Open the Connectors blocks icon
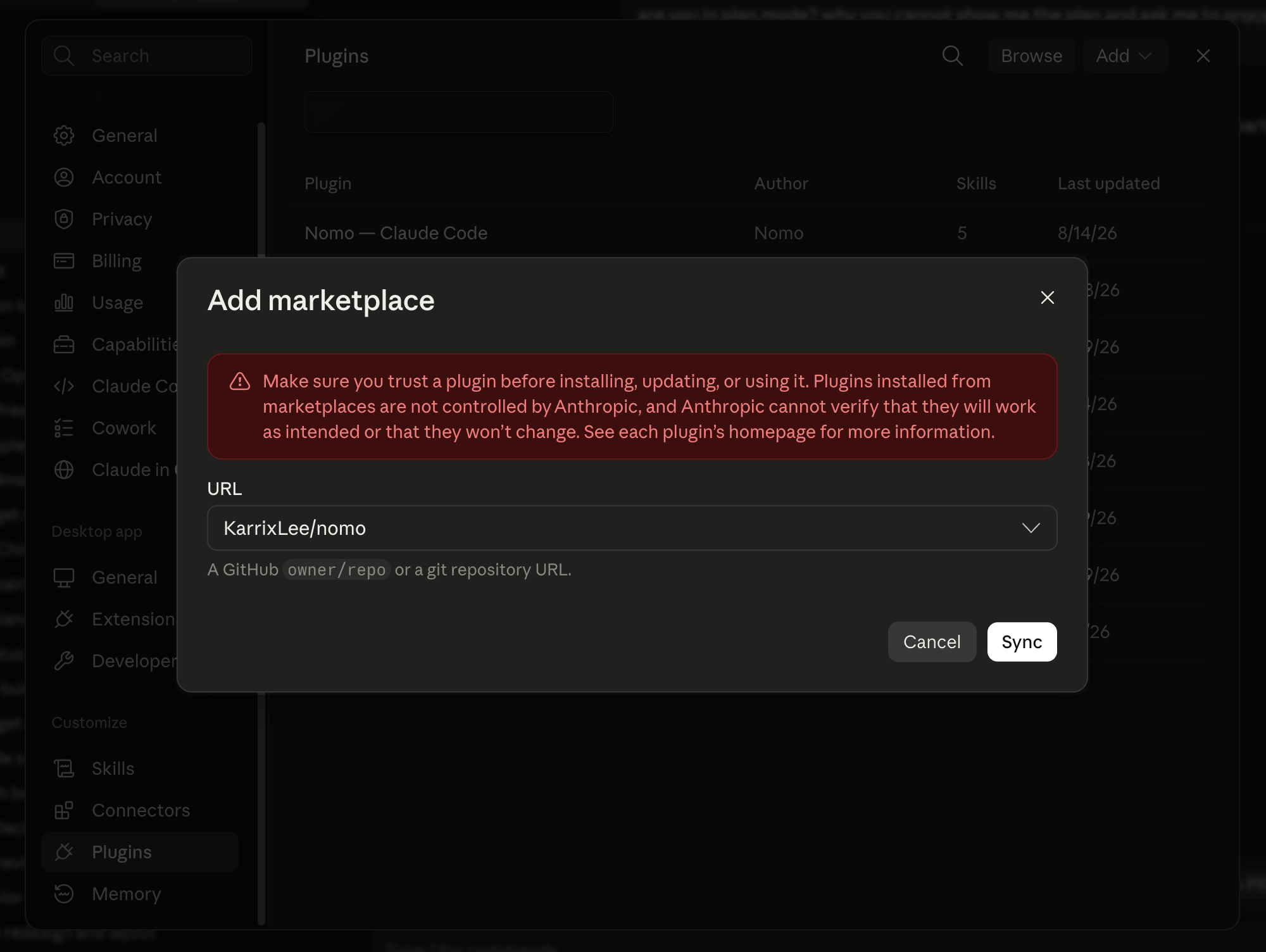The image size is (1266, 952). (64, 810)
